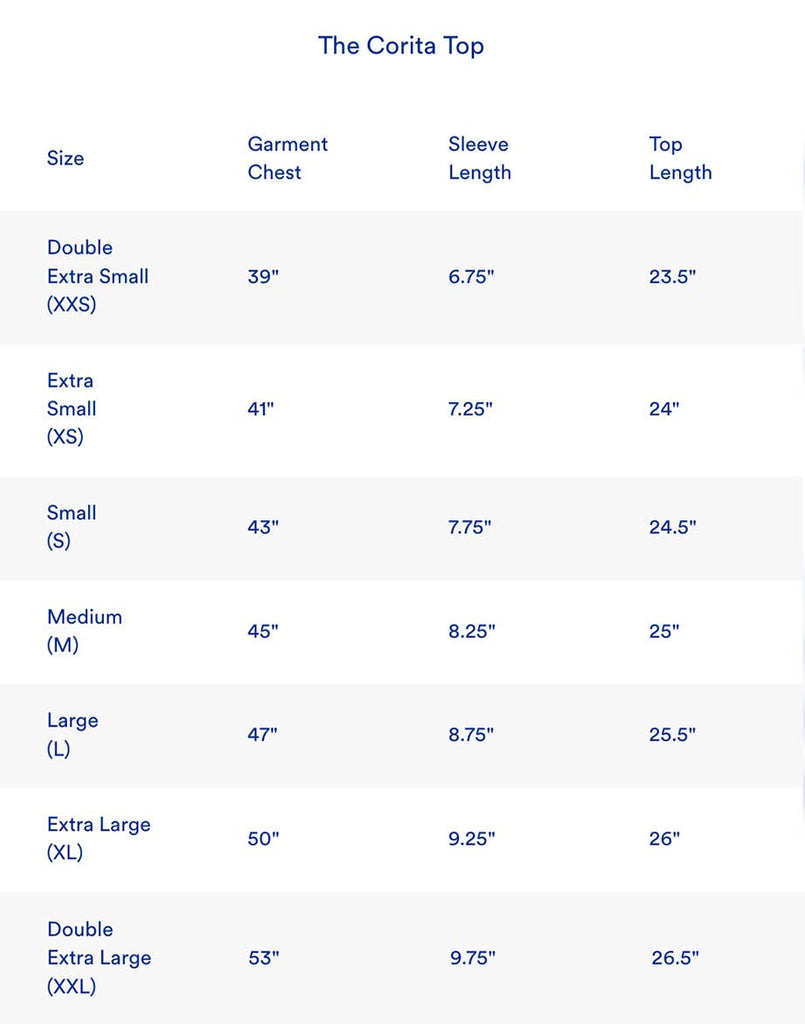
Task: Select the 'Size' column header
Action: click(x=65, y=158)
